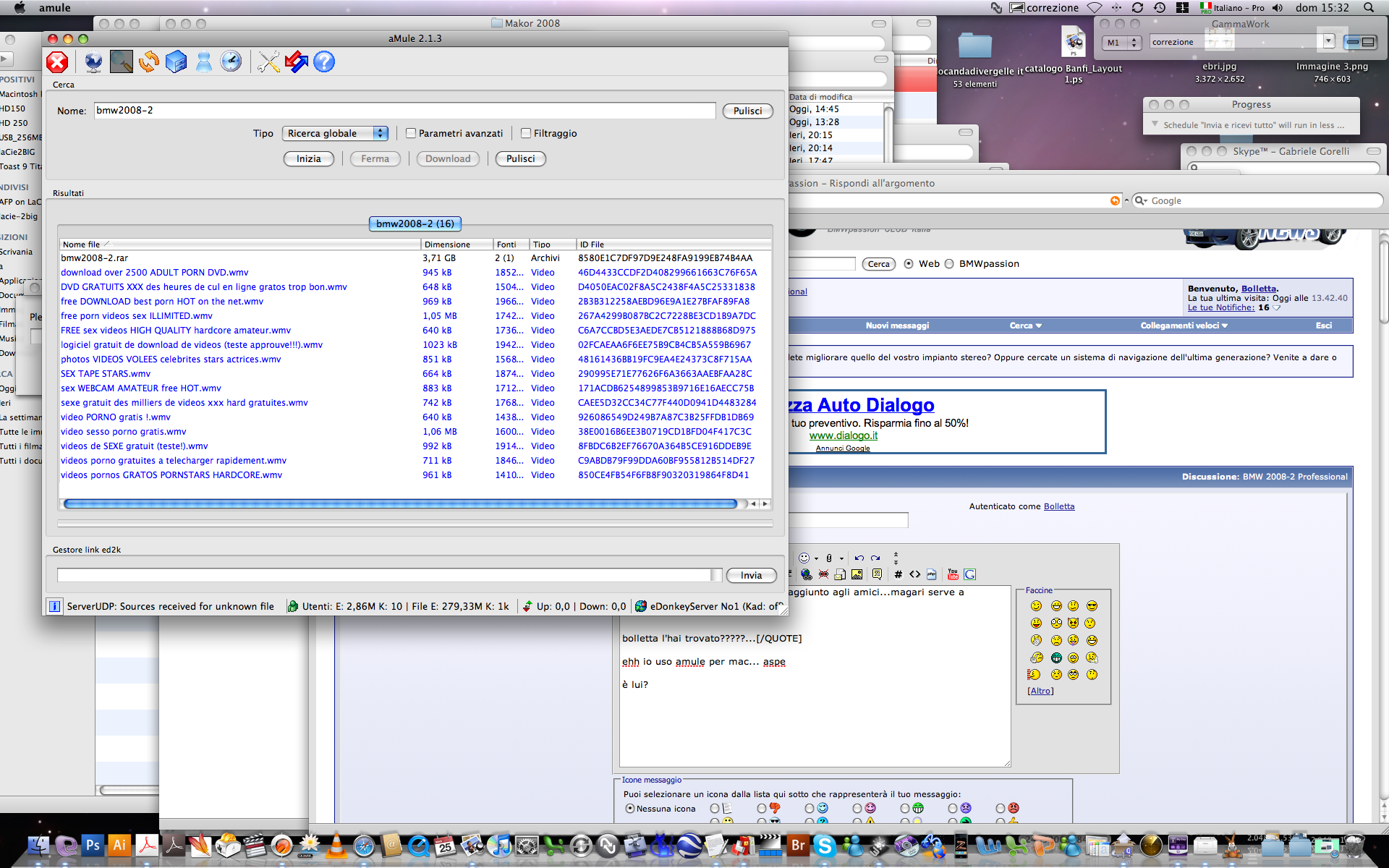Click the YouTube icon in forum editor
The height and width of the screenshot is (868, 1389).
pos(953,574)
